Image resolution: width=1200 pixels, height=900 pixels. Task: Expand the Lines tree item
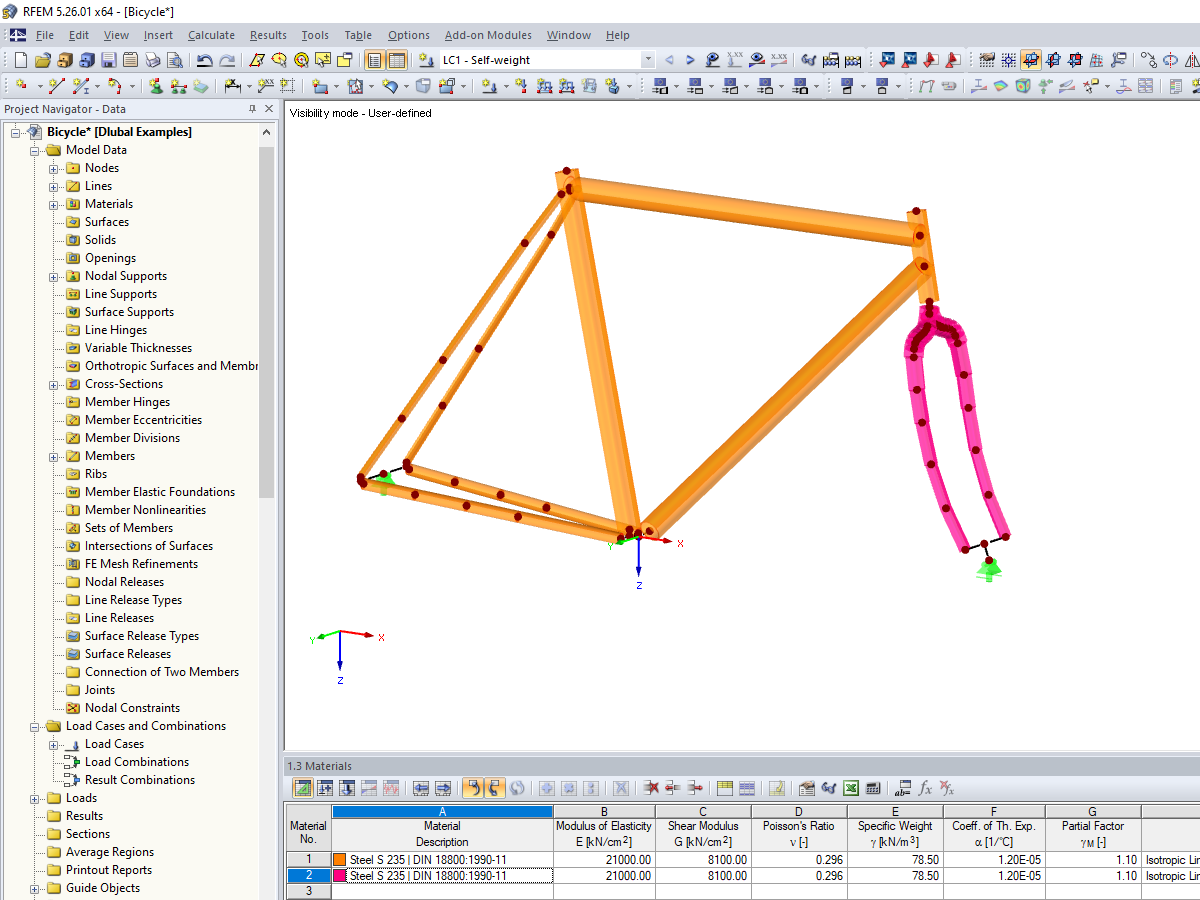(x=53, y=186)
